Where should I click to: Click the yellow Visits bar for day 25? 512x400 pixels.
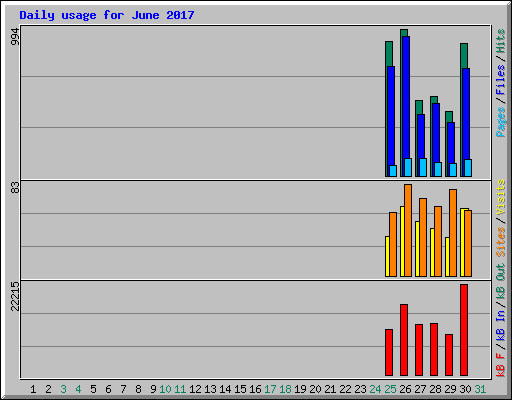coord(387,256)
